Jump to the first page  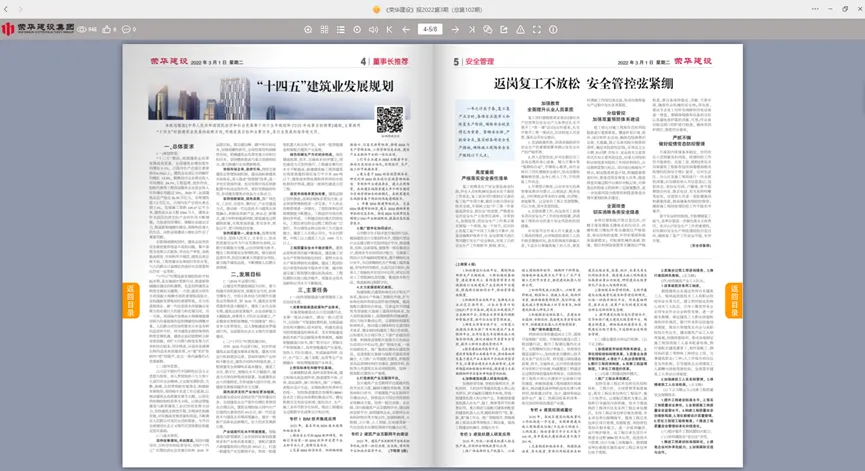click(389, 30)
